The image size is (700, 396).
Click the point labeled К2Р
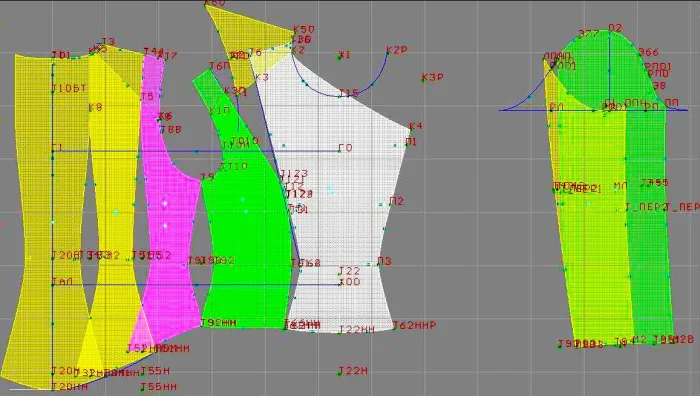[397, 50]
